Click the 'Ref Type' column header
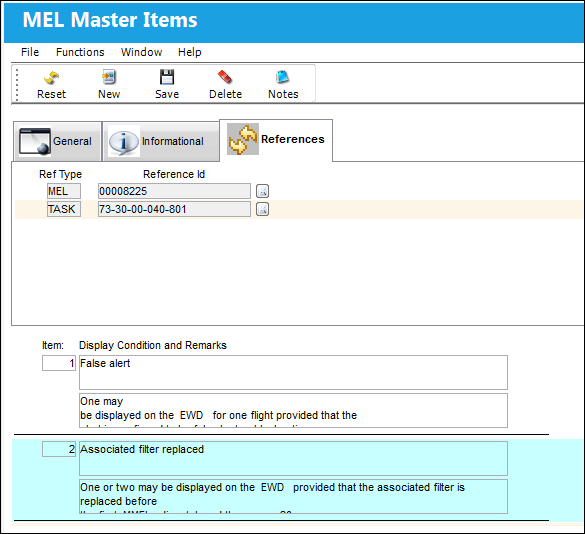This screenshot has width=585, height=534. click(x=60, y=174)
